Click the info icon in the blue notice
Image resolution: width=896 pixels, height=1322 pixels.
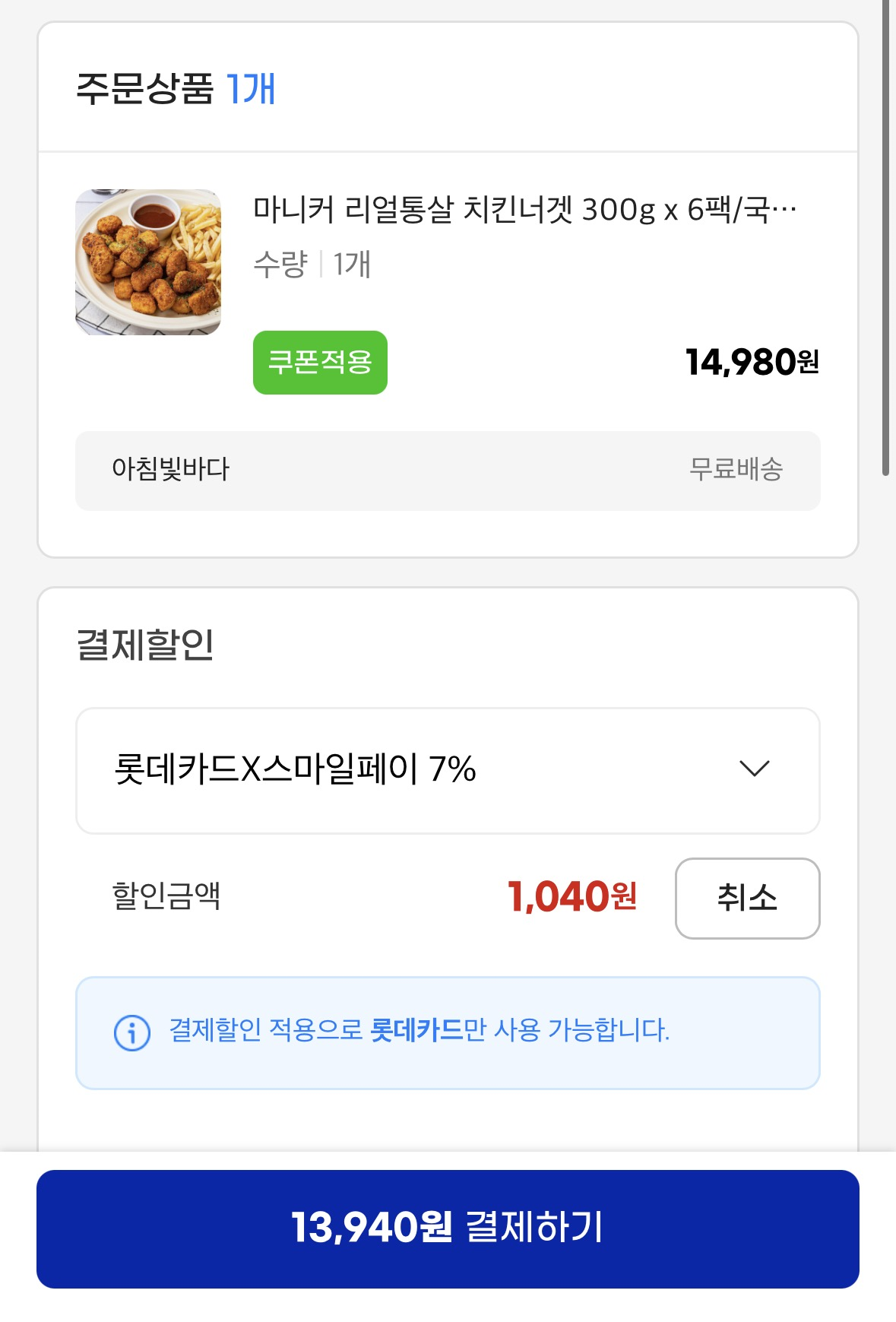click(x=131, y=1032)
